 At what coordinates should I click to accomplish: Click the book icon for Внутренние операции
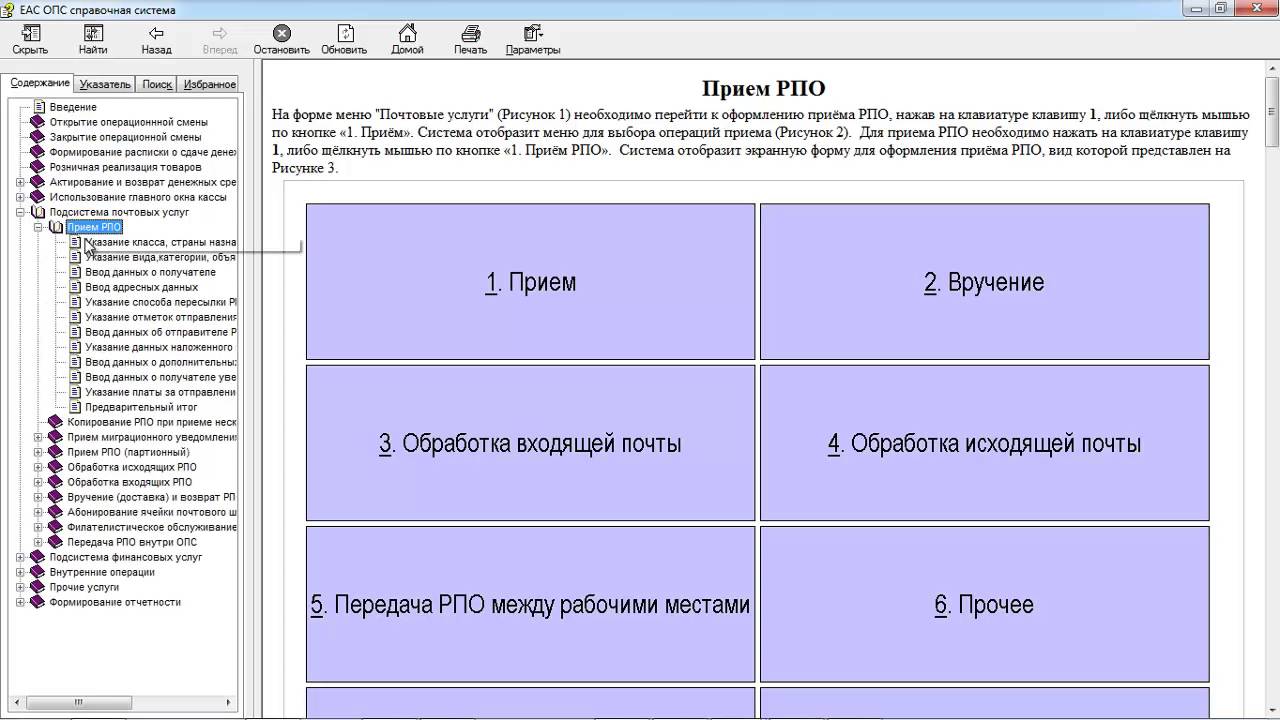[x=39, y=572]
